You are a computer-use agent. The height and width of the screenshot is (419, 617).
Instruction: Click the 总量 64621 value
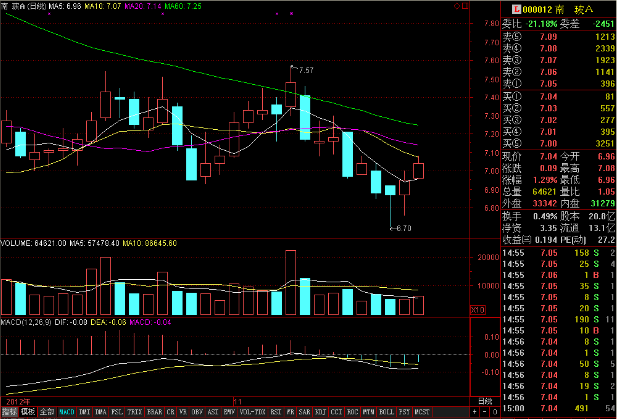(544, 192)
